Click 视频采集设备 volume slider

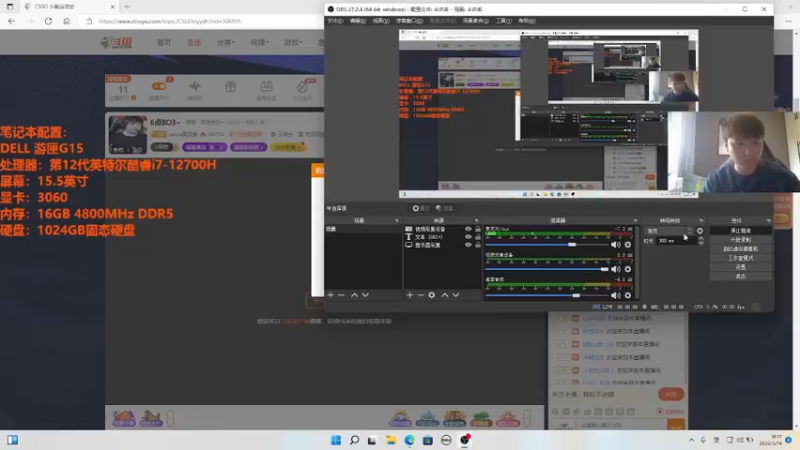click(x=547, y=269)
